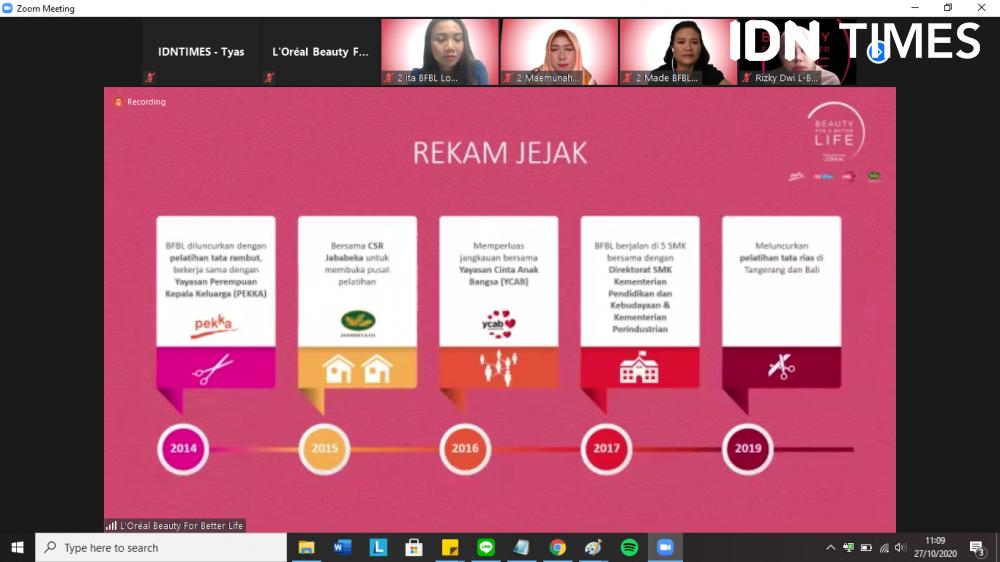Click the people icon on third card banner
Image resolution: width=1000 pixels, height=562 pixels.
coord(499,367)
